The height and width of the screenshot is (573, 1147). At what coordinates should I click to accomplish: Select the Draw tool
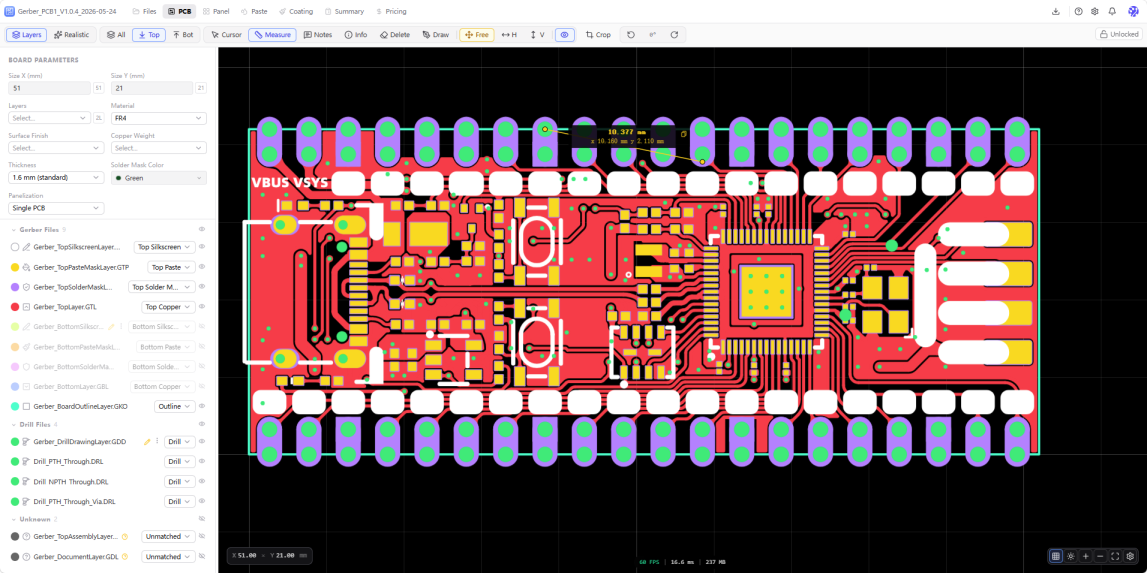(x=436, y=34)
